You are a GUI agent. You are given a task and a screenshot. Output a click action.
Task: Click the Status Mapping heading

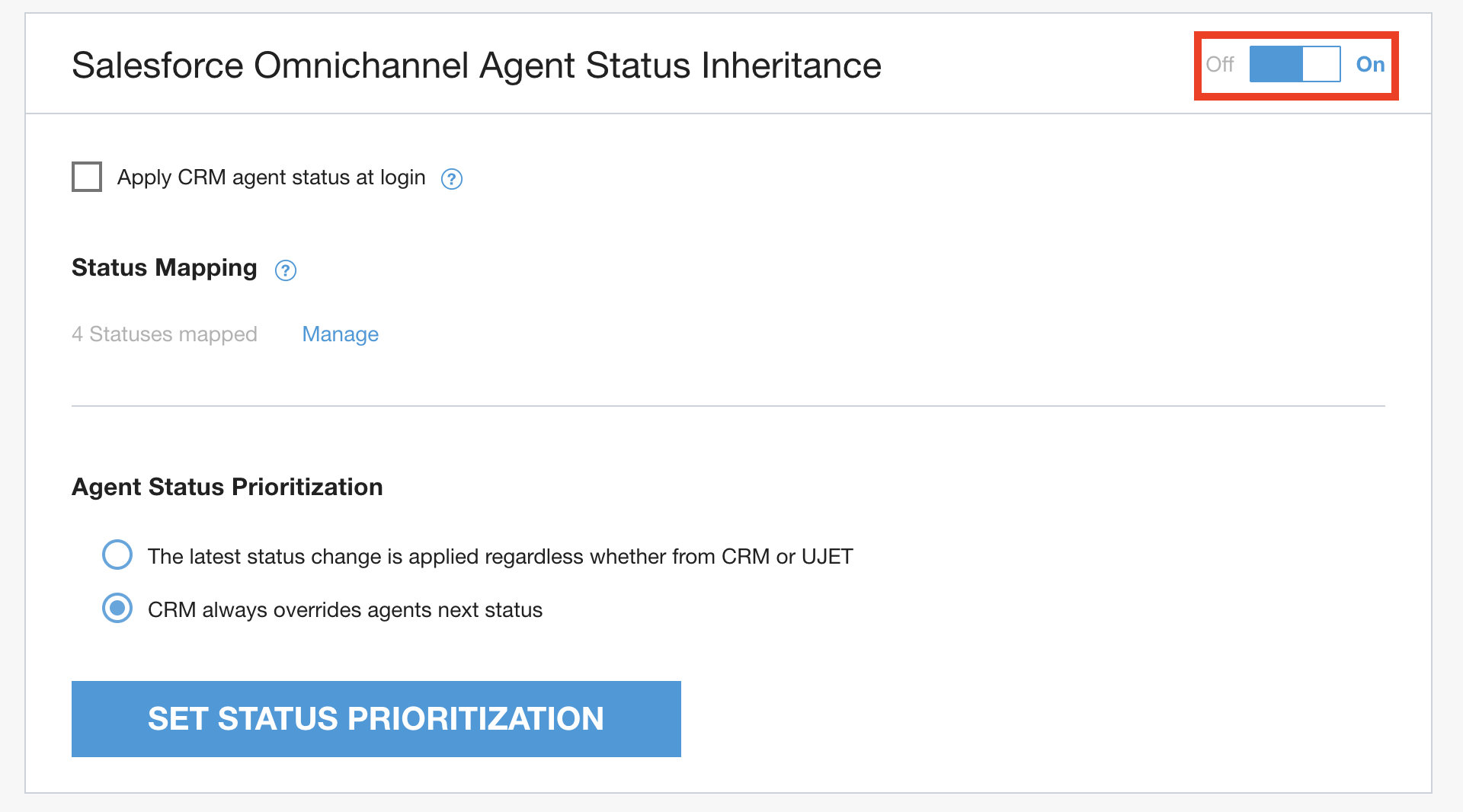click(x=165, y=268)
